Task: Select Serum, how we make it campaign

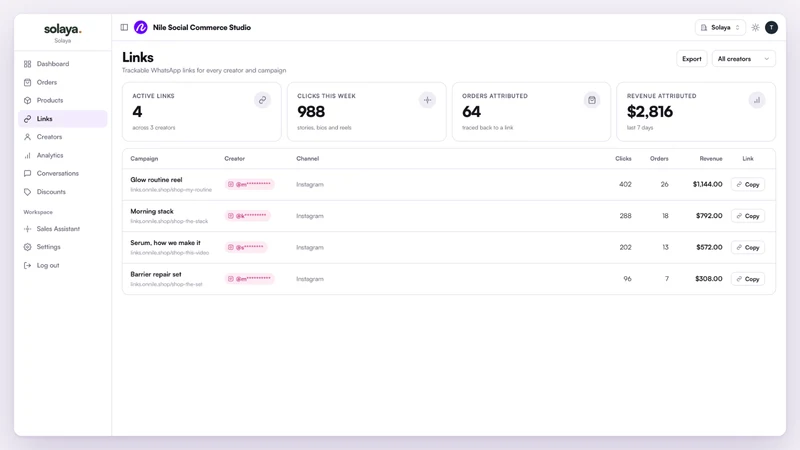Action: click(x=165, y=243)
